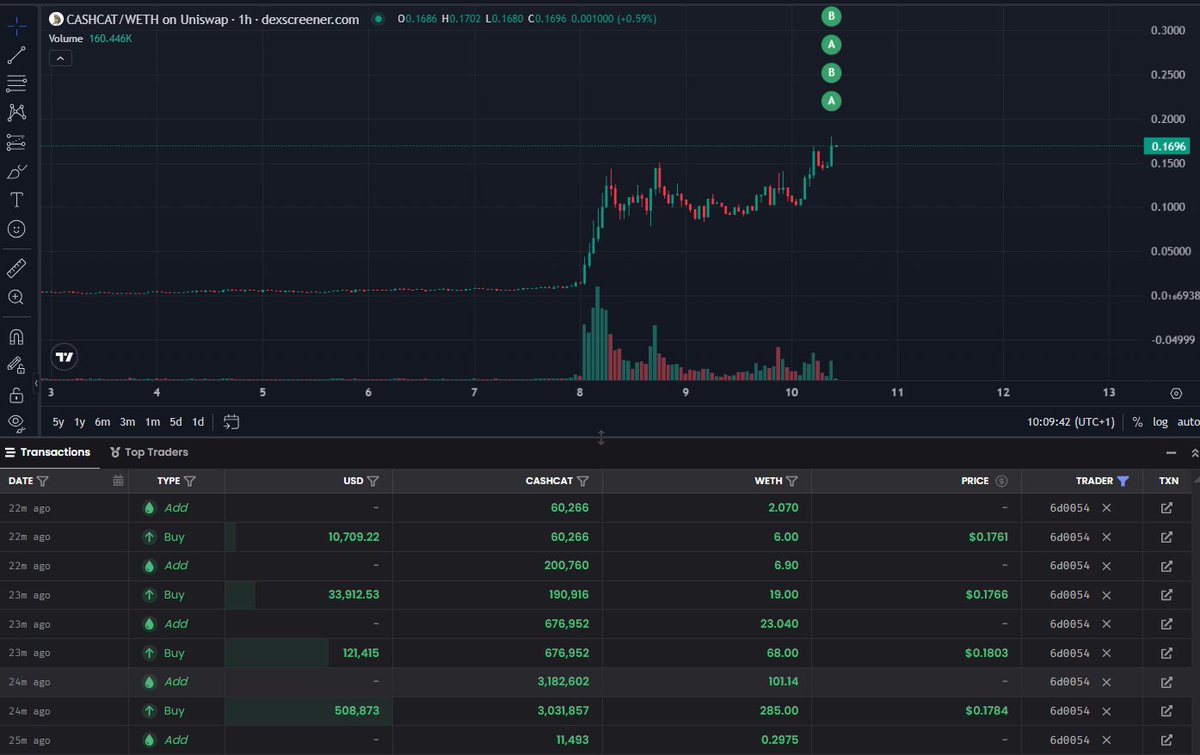Screen dimensions: 1200x755
Task: Hide all drawings with eye icon
Action: coord(16,422)
